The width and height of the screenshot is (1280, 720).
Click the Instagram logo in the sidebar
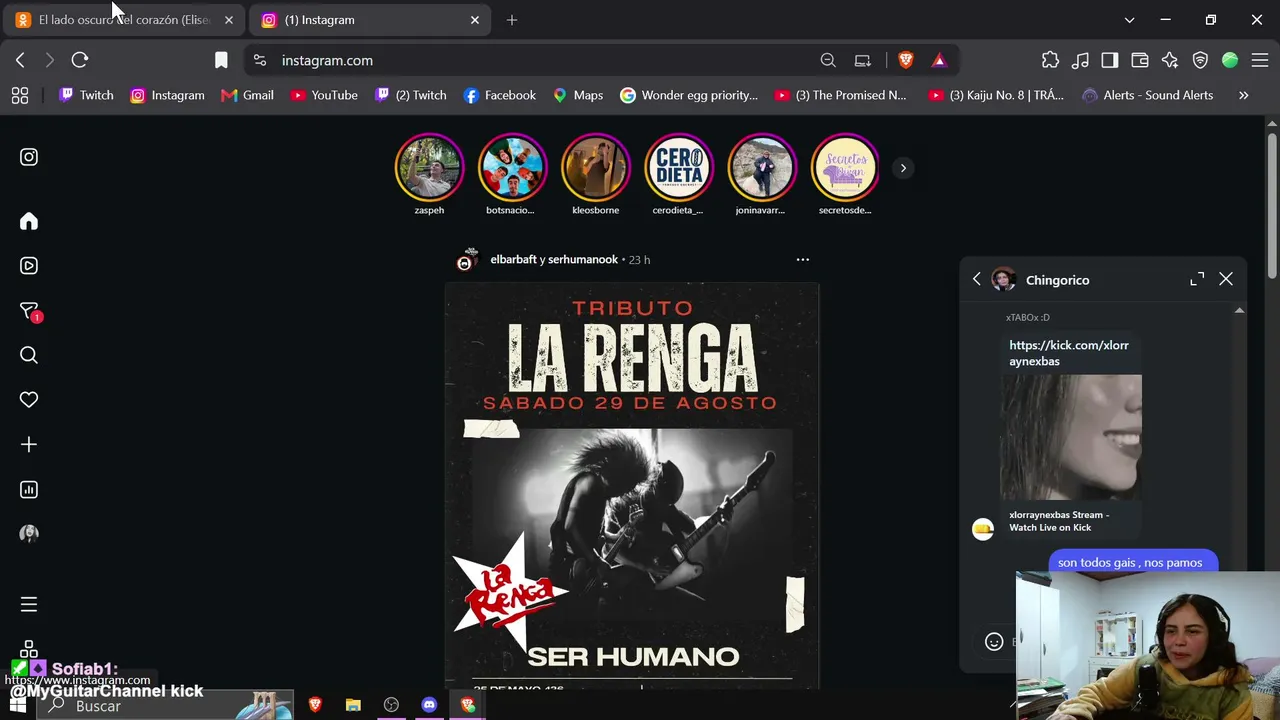(x=29, y=157)
